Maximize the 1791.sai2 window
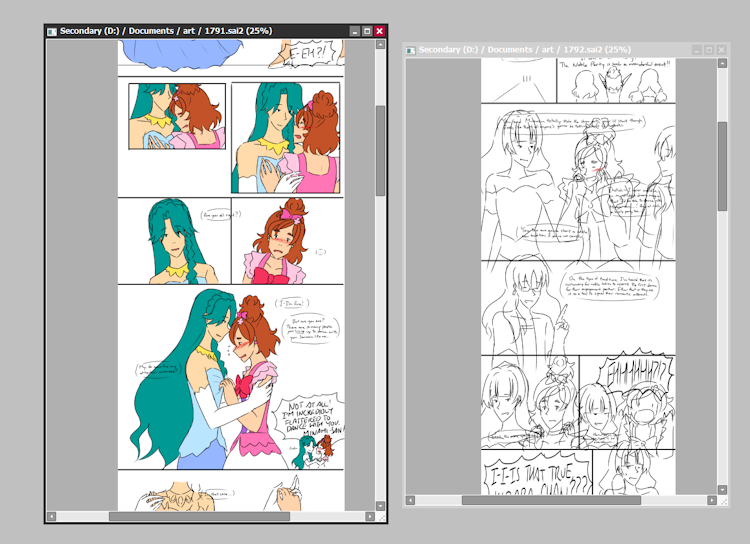 click(x=367, y=31)
